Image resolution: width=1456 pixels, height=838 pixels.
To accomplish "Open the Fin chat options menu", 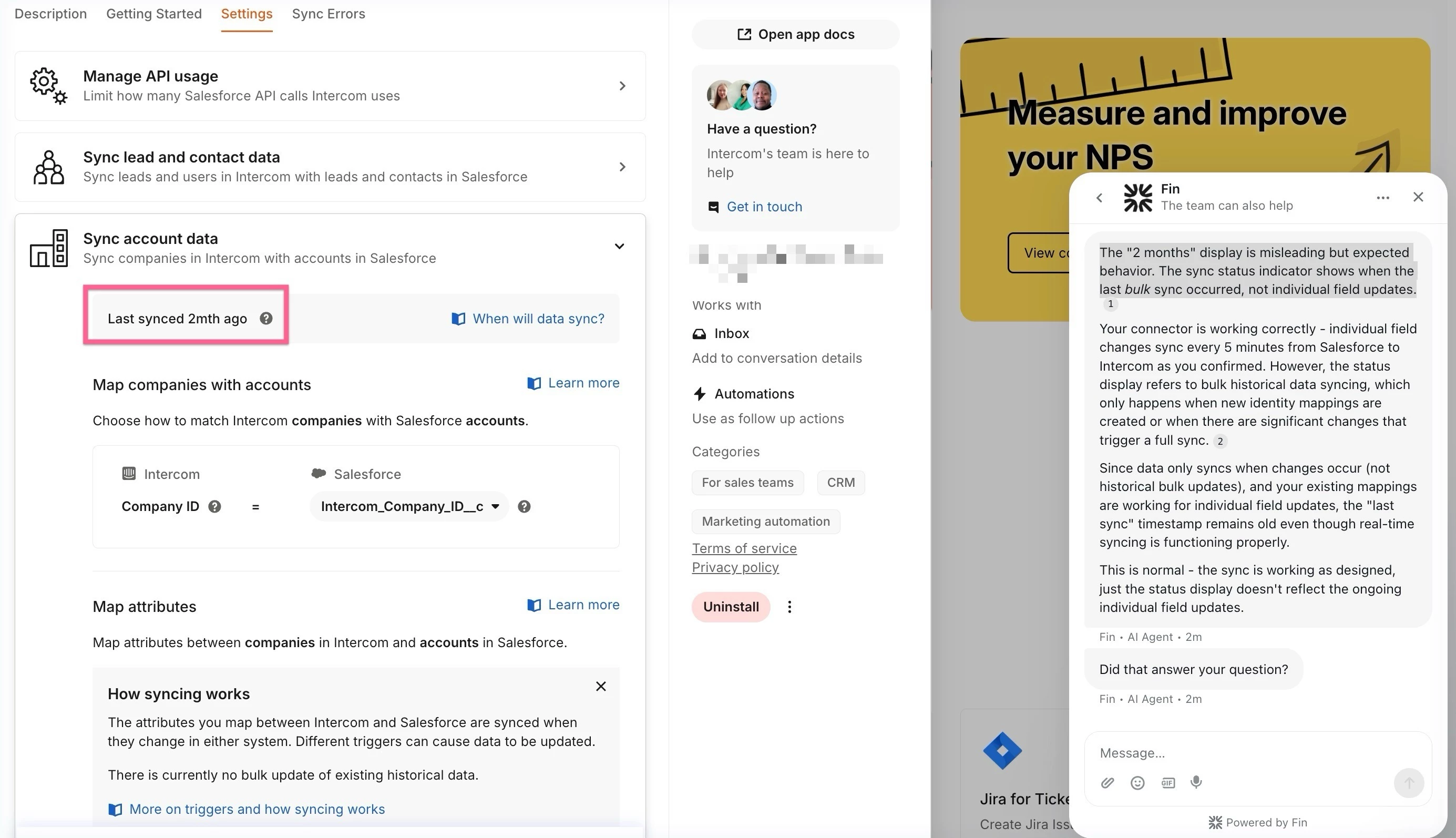I will tap(1383, 198).
